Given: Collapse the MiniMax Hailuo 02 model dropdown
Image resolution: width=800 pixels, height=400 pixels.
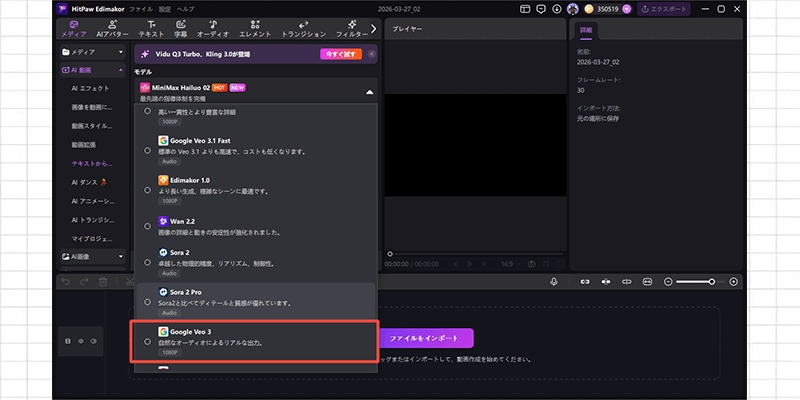Looking at the screenshot, I should pos(369,92).
